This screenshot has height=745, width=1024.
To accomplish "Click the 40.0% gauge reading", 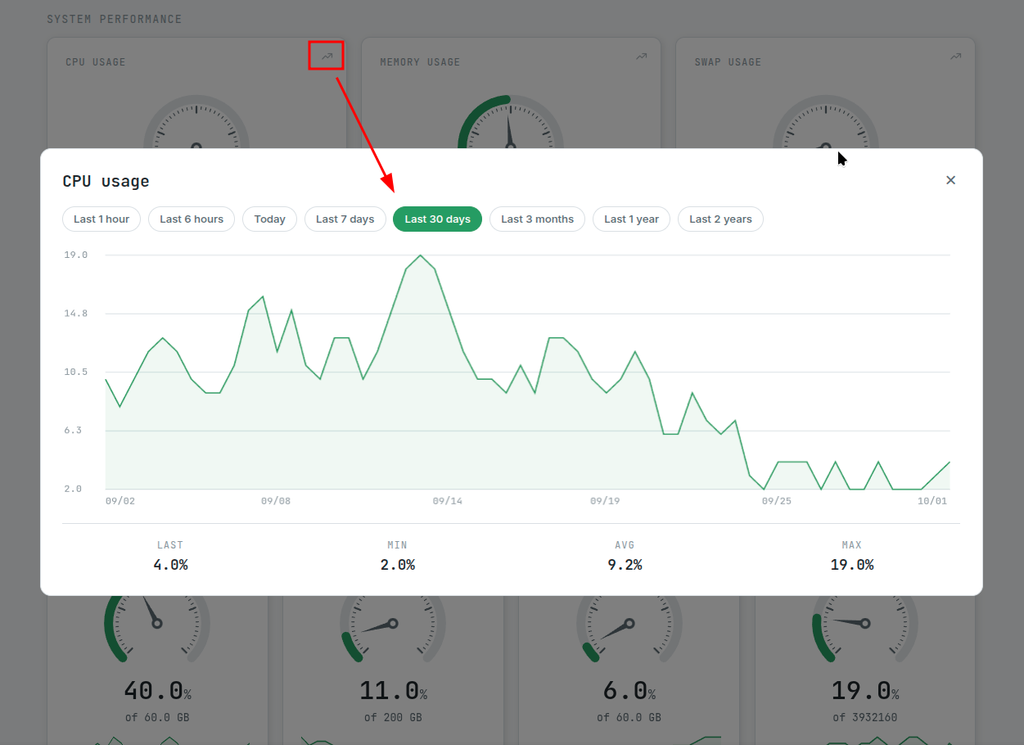I will (x=157, y=691).
